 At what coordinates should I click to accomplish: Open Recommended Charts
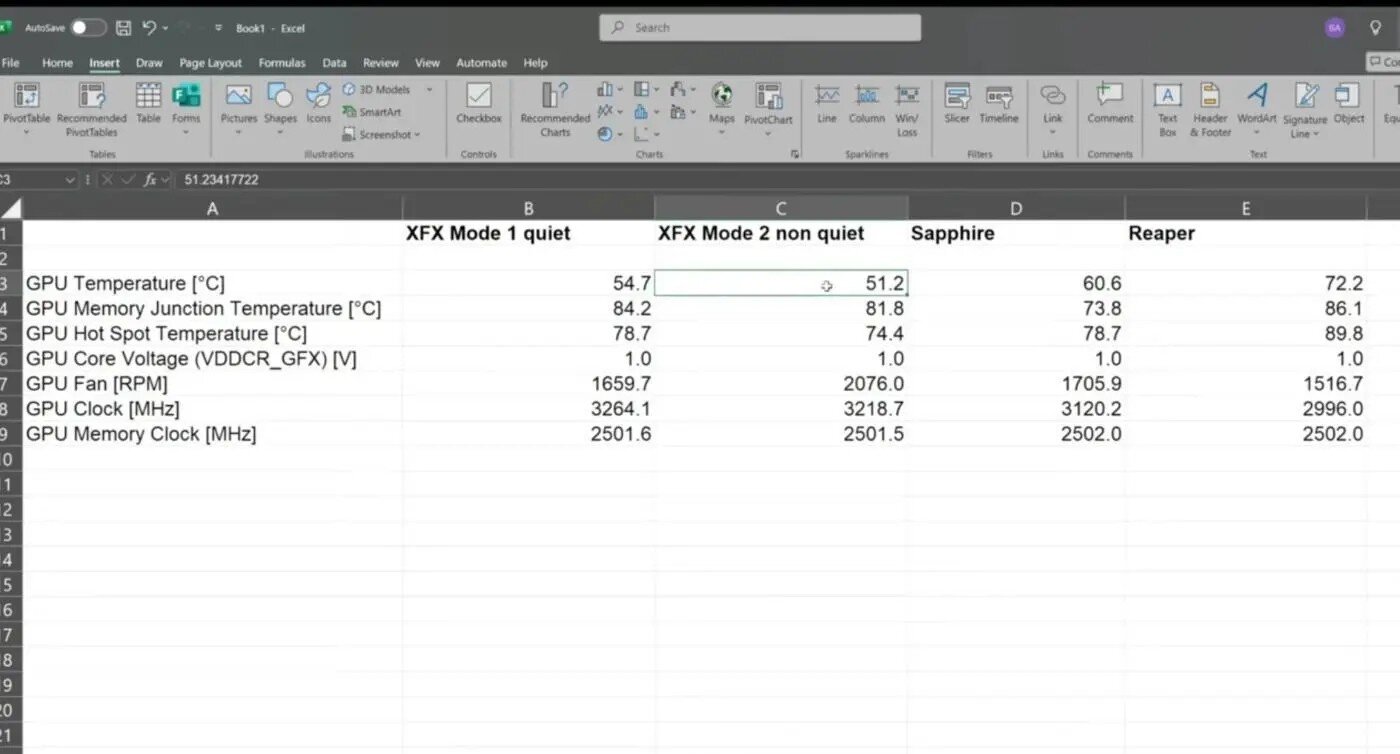point(555,109)
